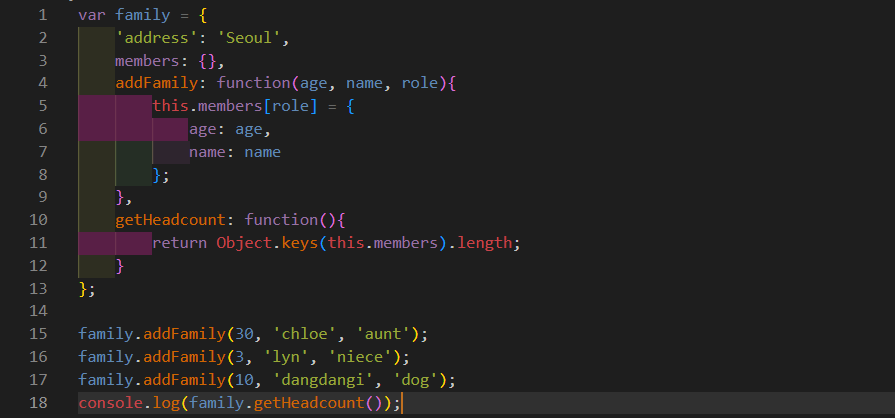
Task: Click the number 30 on line 15
Action: tap(244, 335)
